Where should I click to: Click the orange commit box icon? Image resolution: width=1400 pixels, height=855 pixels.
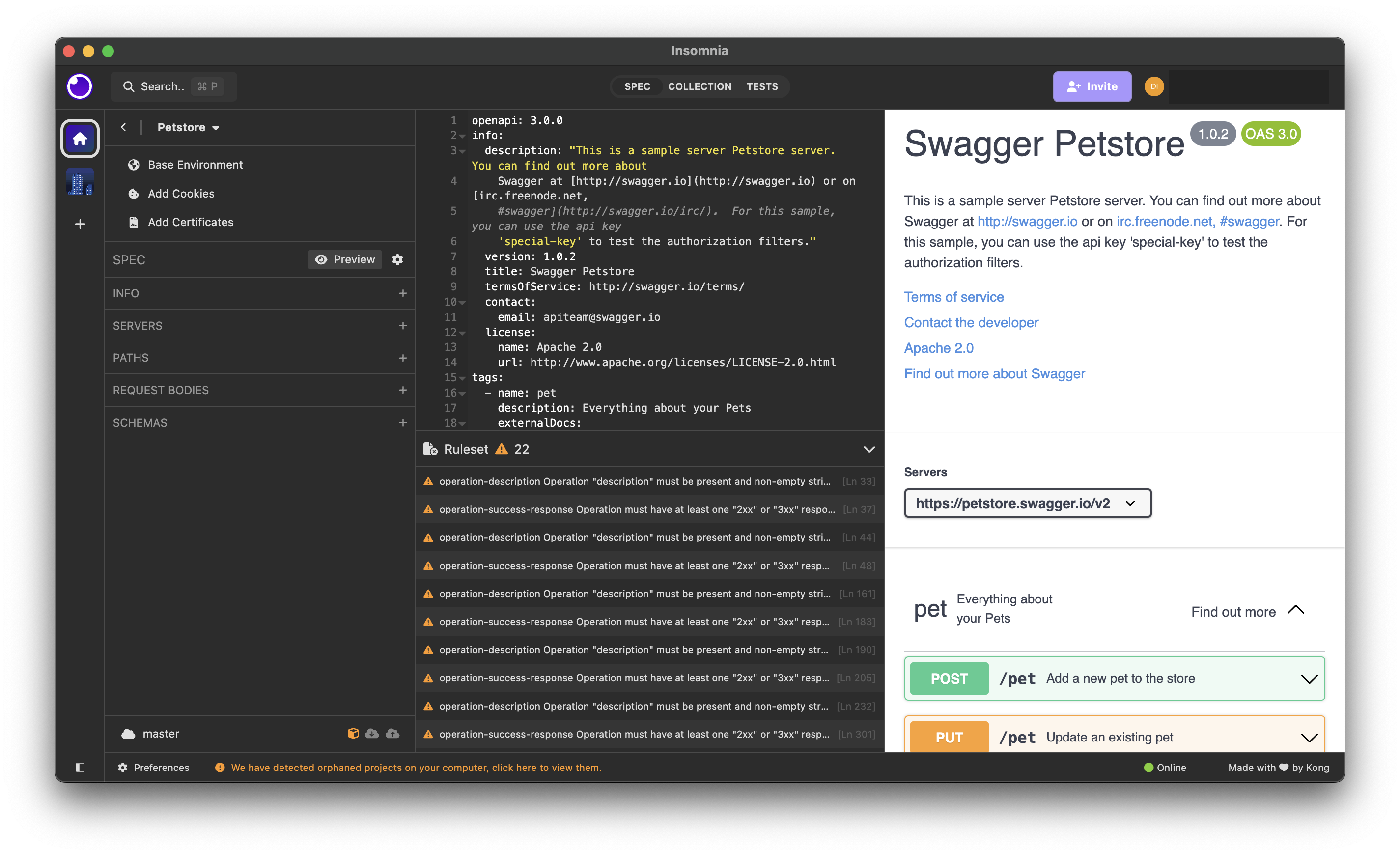pos(353,733)
